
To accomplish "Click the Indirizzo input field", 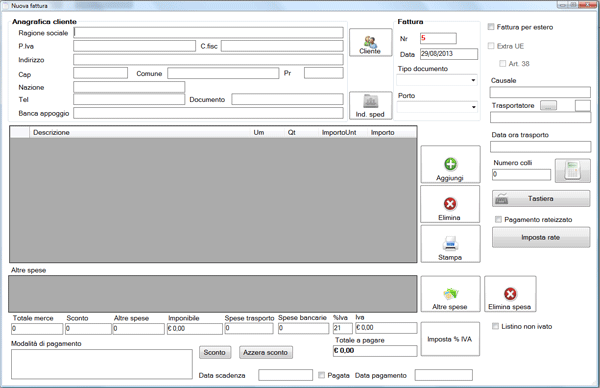I will 209,59.
